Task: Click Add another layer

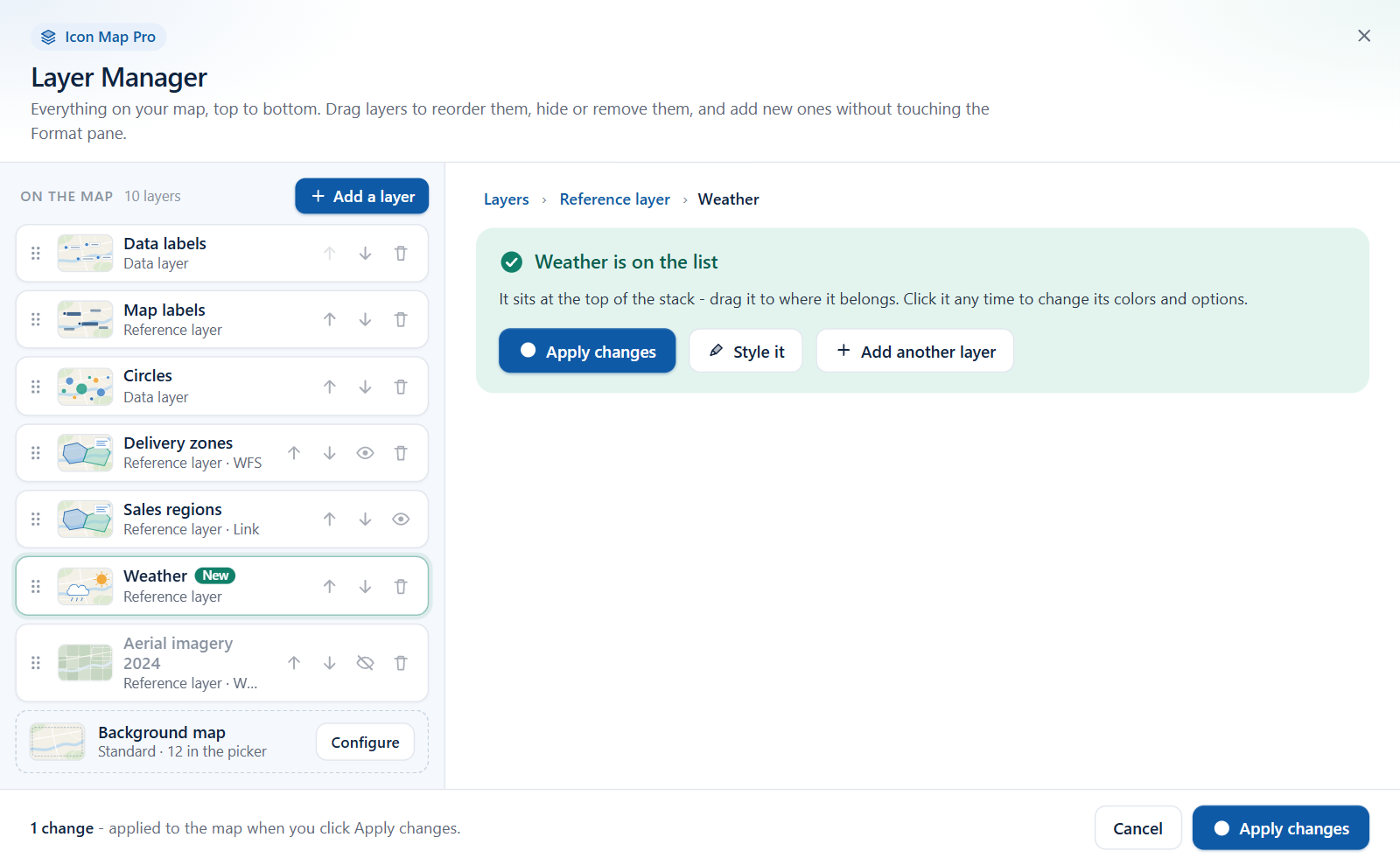Action: tap(915, 351)
